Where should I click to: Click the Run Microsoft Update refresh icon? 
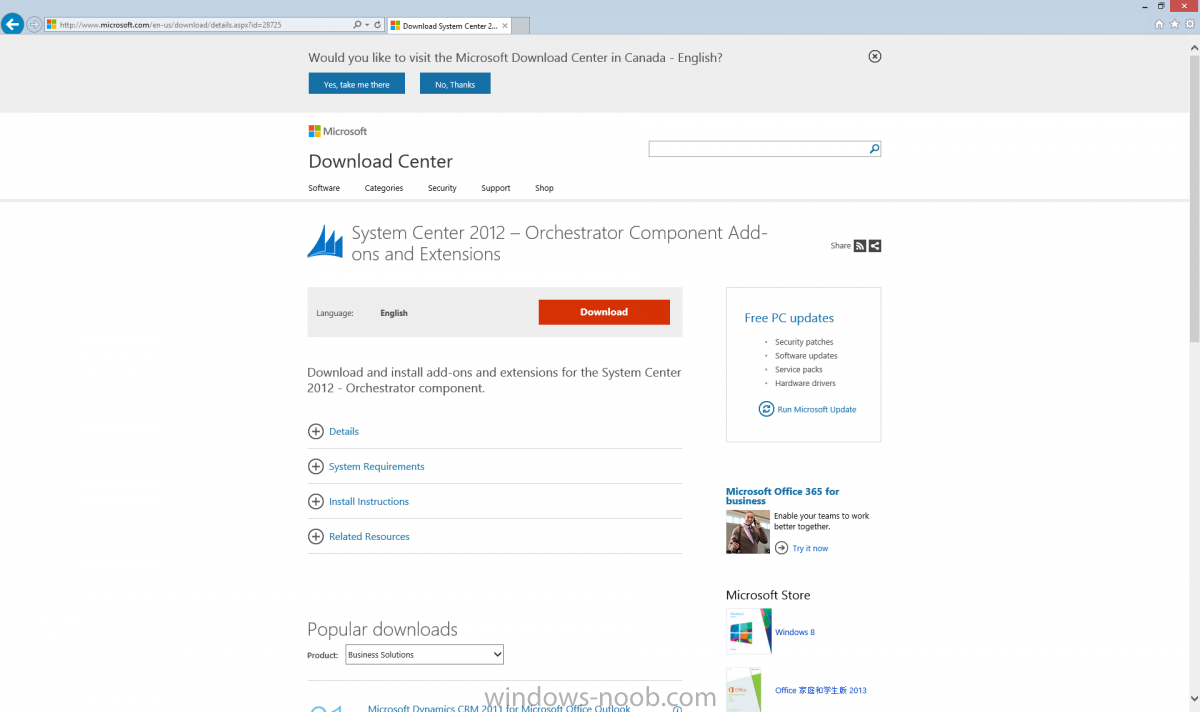[x=766, y=409]
